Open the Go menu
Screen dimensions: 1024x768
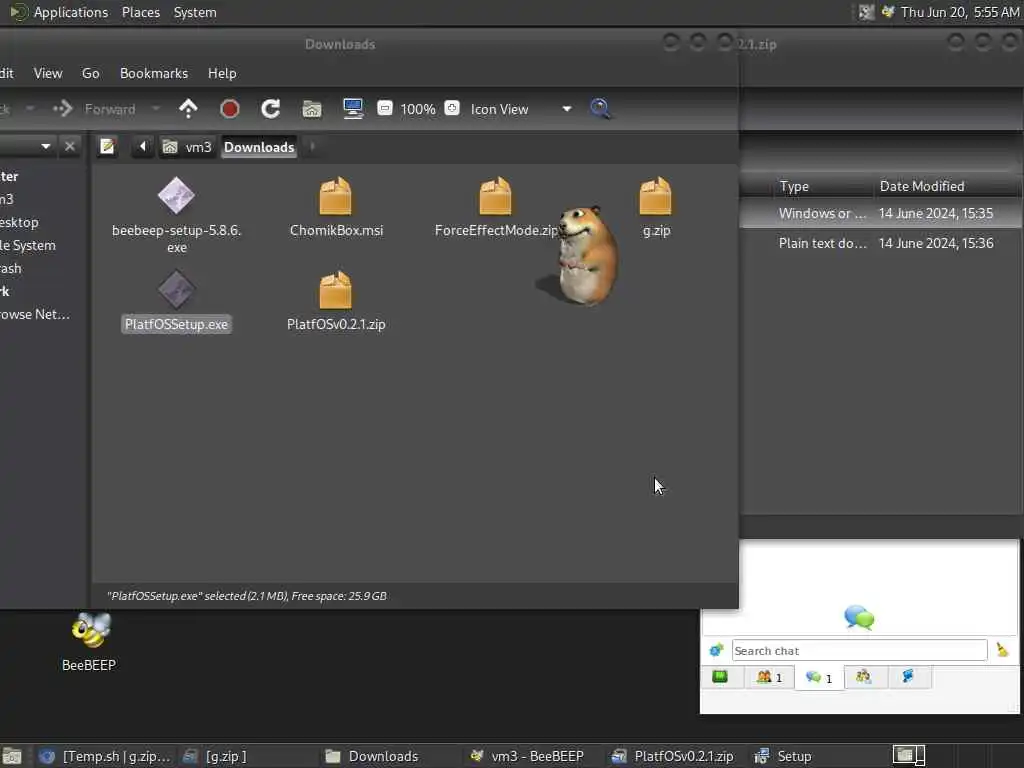[91, 73]
